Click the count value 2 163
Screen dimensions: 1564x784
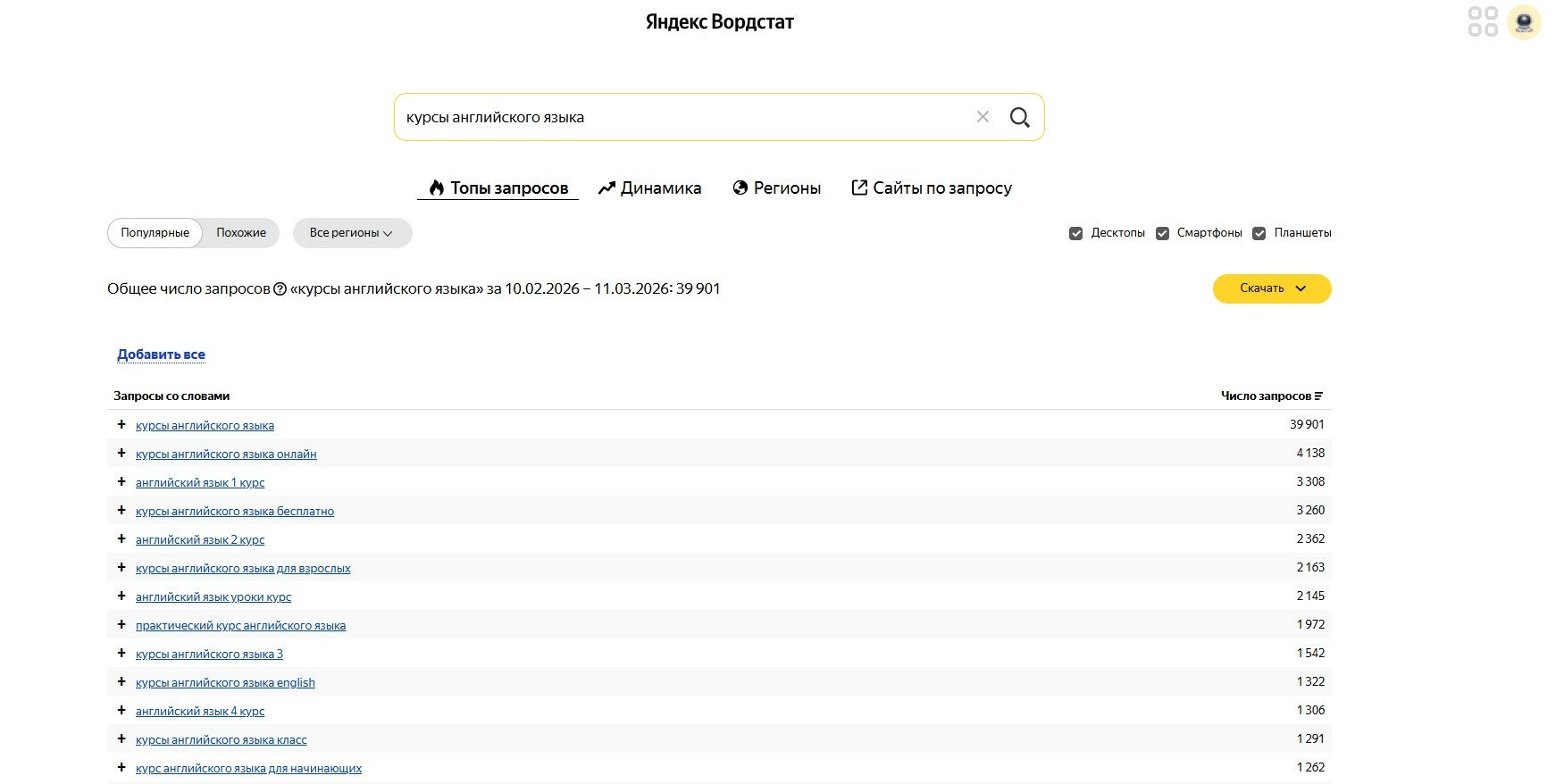1310,568
